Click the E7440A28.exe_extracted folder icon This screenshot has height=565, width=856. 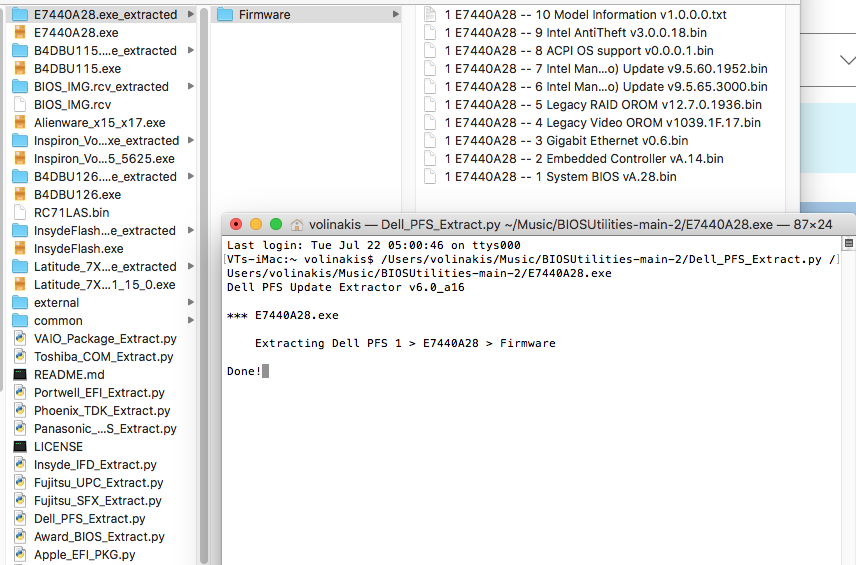[x=20, y=15]
